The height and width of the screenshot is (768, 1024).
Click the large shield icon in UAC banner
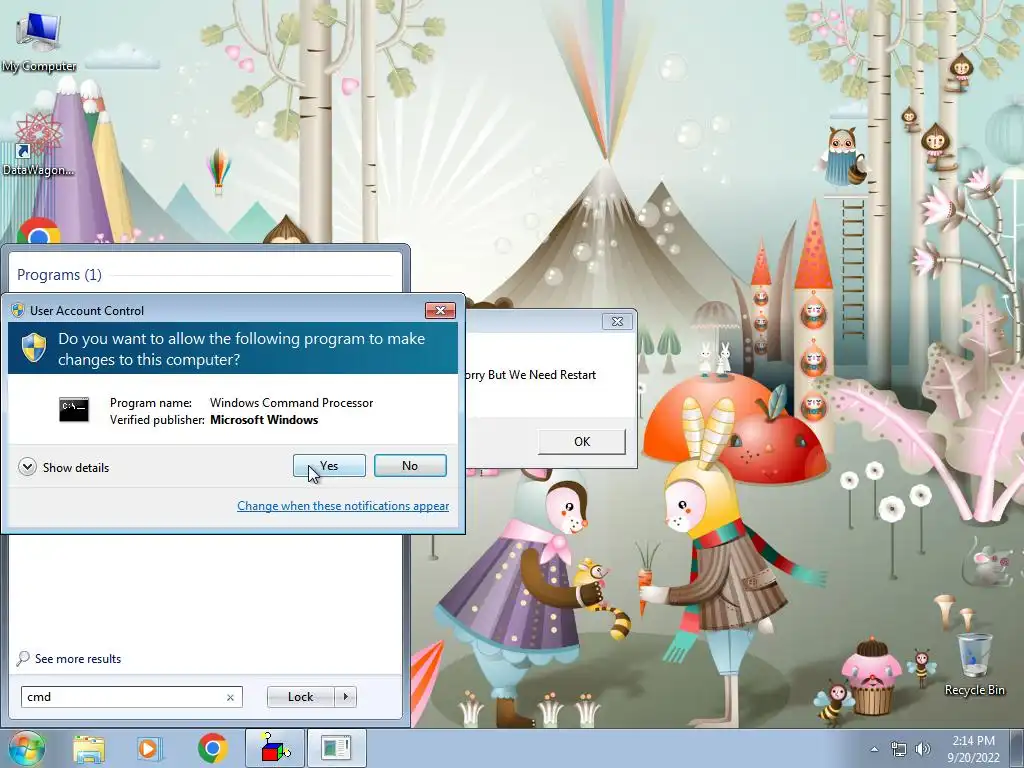click(34, 347)
